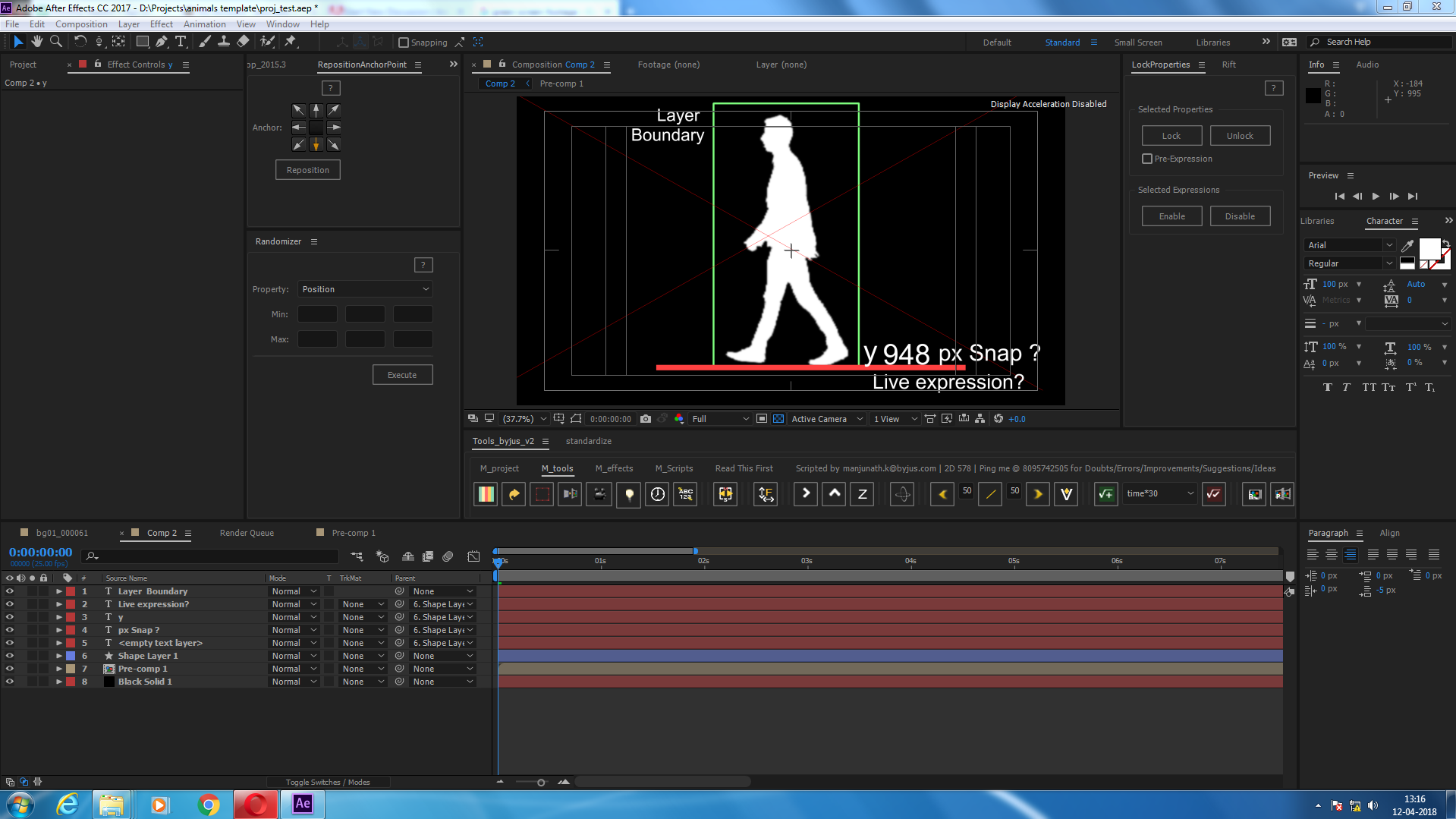Select the Zoom tool in toolbar
Screen dimensions: 1456x819
(55, 42)
